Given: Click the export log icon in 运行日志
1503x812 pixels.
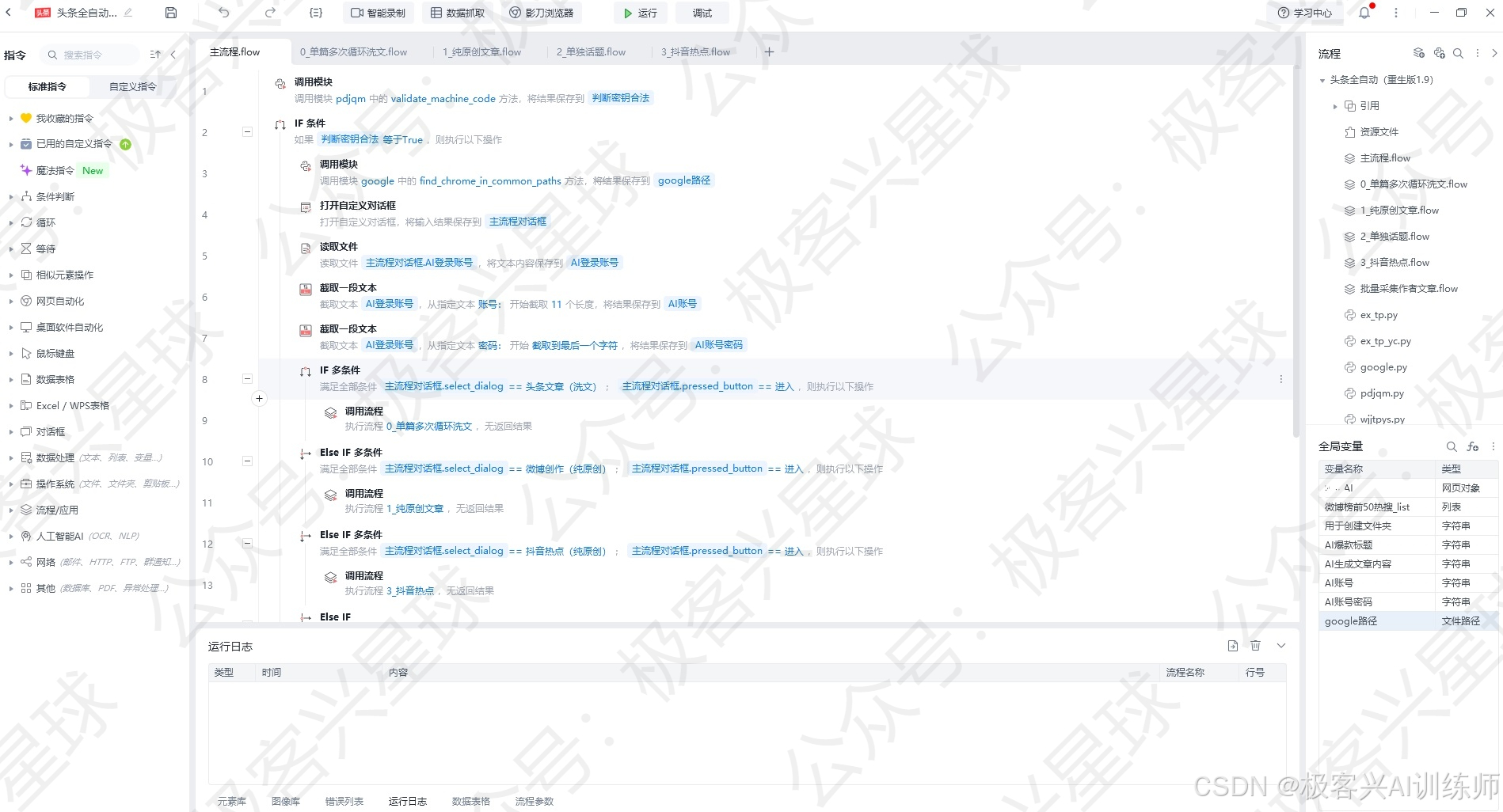Looking at the screenshot, I should (1233, 646).
